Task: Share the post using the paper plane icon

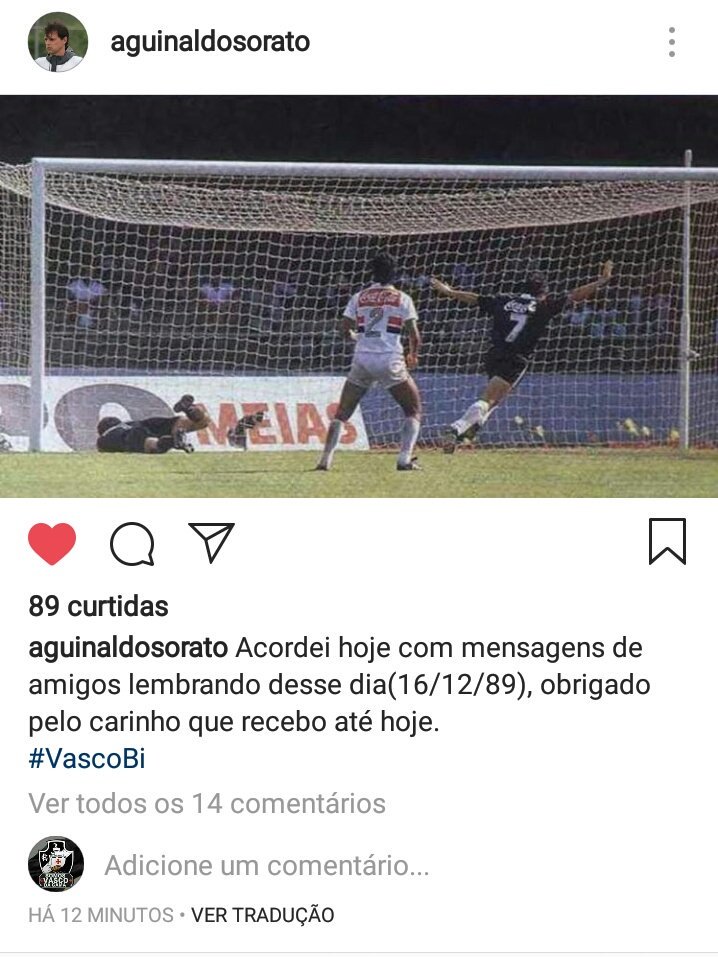Action: tap(211, 542)
